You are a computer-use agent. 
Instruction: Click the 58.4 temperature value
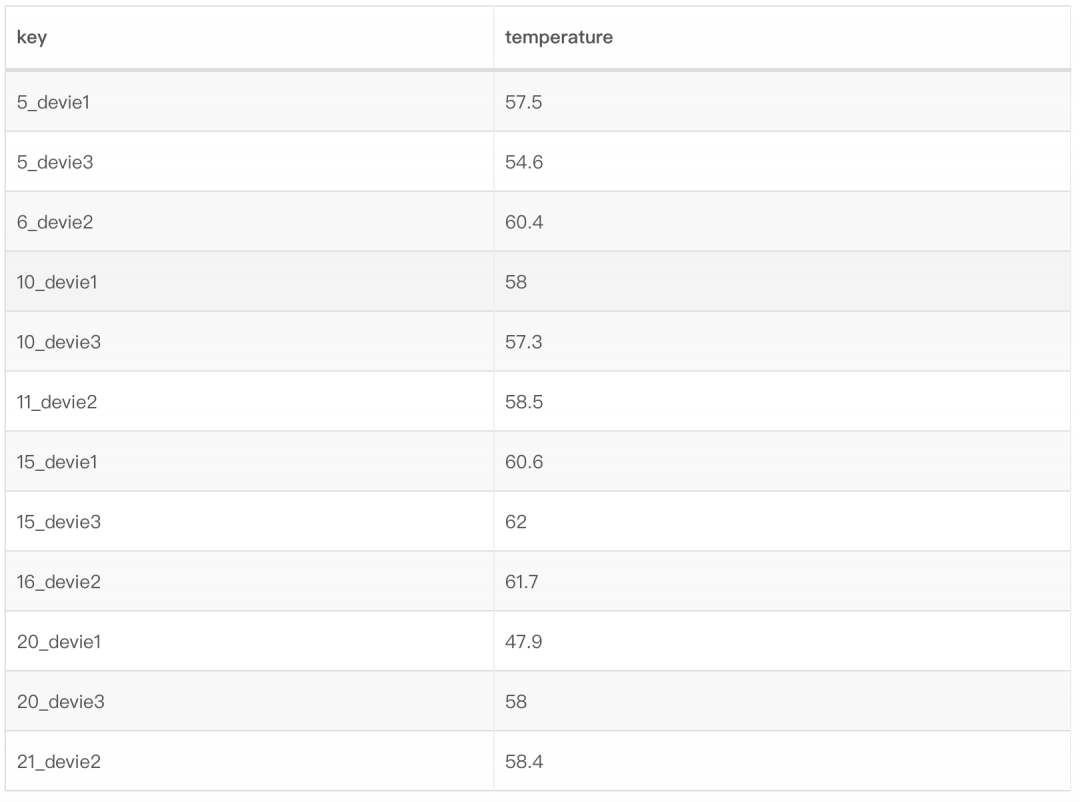(524, 761)
